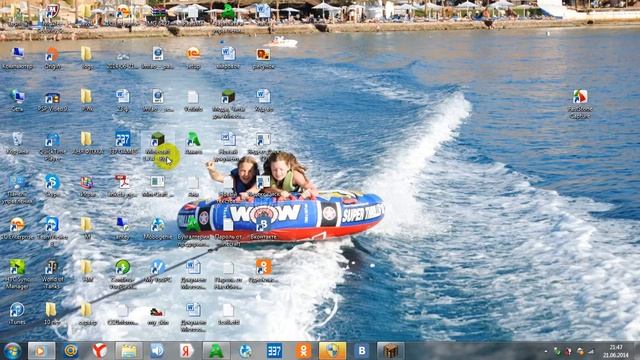Screen dimensions: 640x360
Task: Select the PSP Video 9 shortcut
Action: click(x=52, y=101)
